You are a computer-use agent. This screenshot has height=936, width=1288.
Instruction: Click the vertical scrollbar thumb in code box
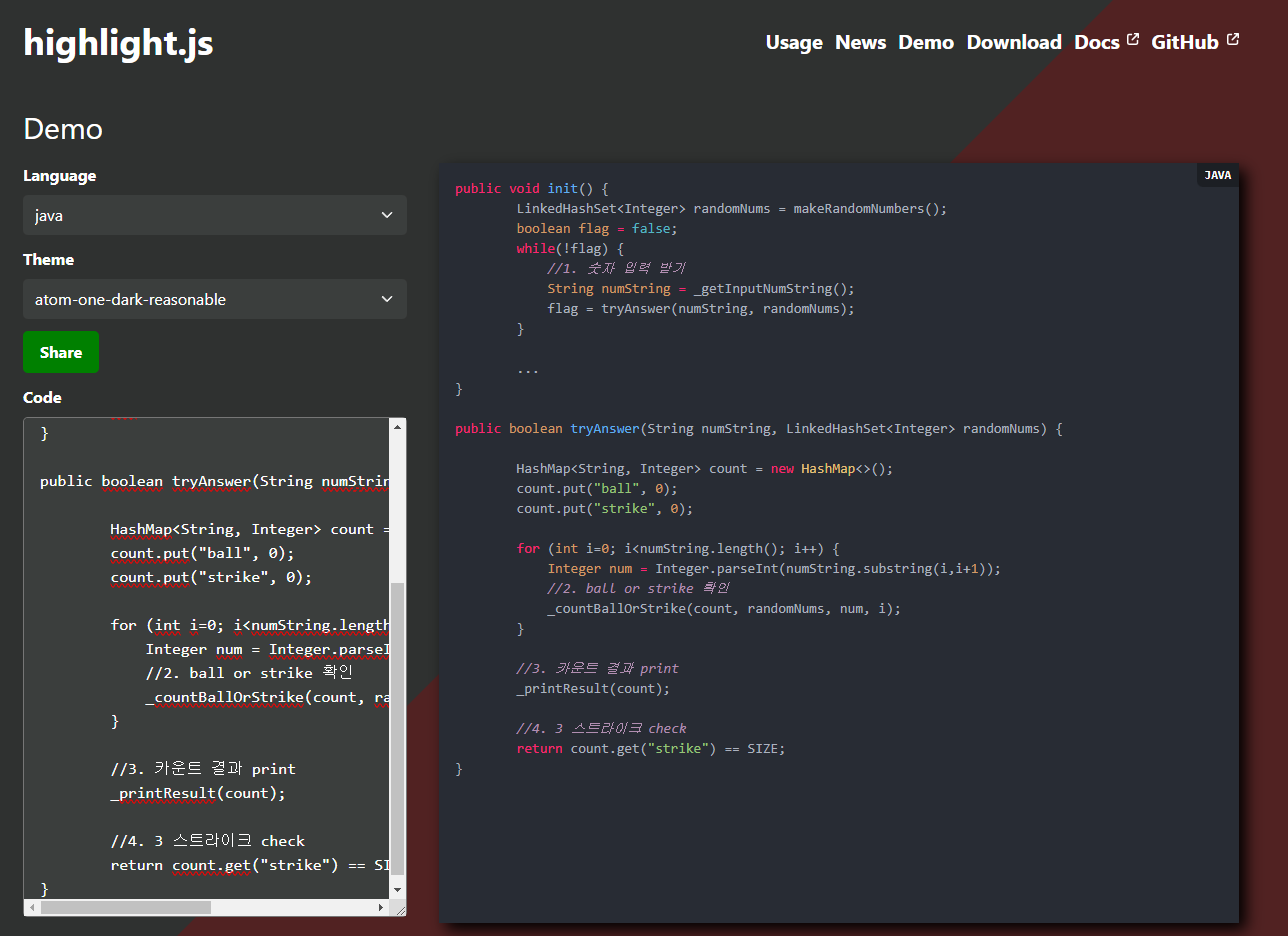pos(398,730)
